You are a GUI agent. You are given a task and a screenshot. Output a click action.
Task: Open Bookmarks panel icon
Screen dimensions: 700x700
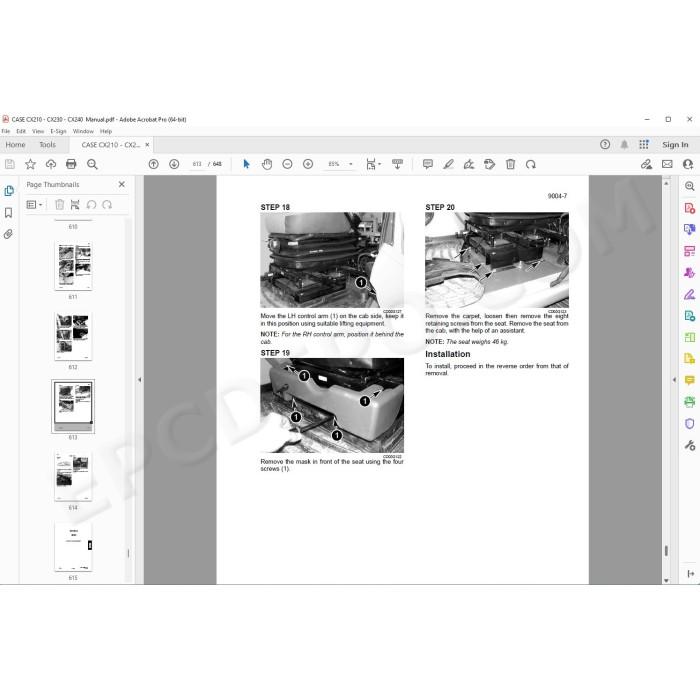pos(8,212)
